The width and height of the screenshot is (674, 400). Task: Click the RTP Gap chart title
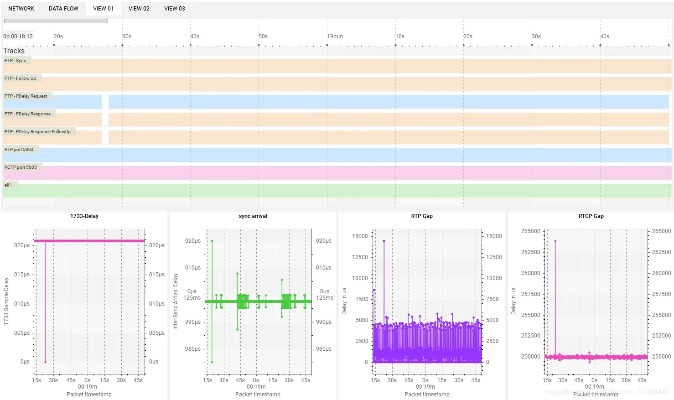[x=421, y=214]
